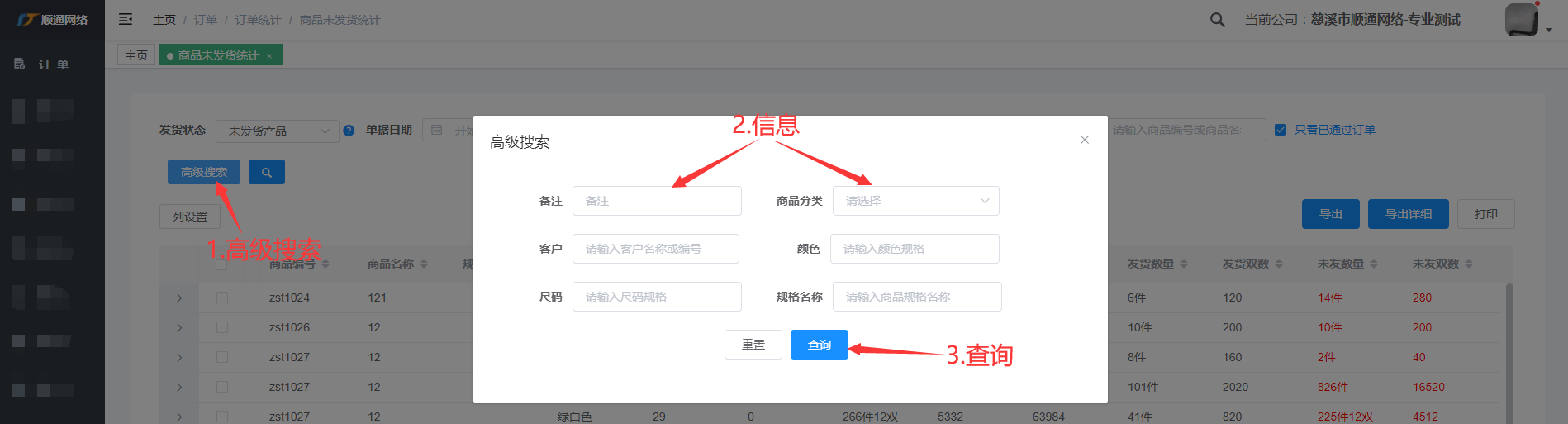The width and height of the screenshot is (1568, 424).
Task: Check the row checkbox for zst1024
Action: coord(222,298)
